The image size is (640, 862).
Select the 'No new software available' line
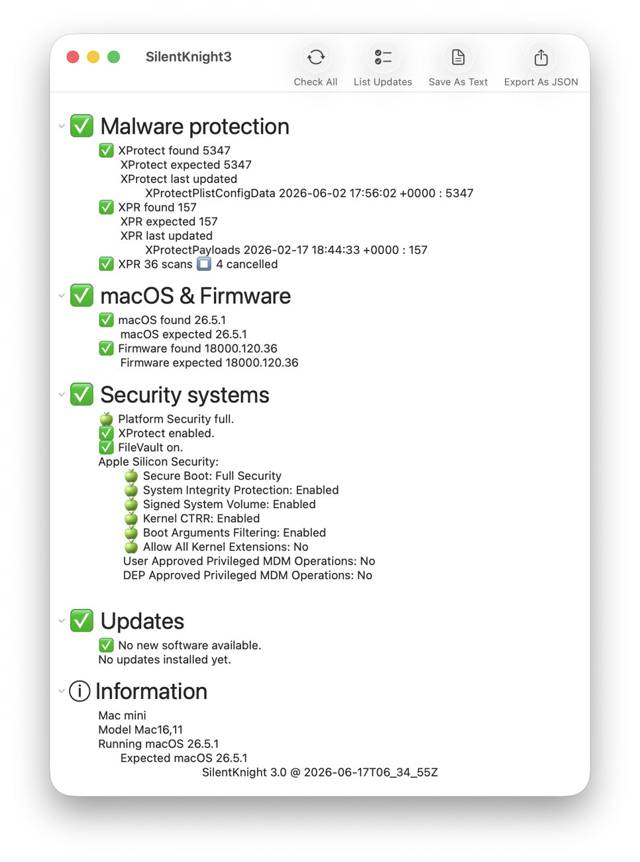click(x=180, y=645)
